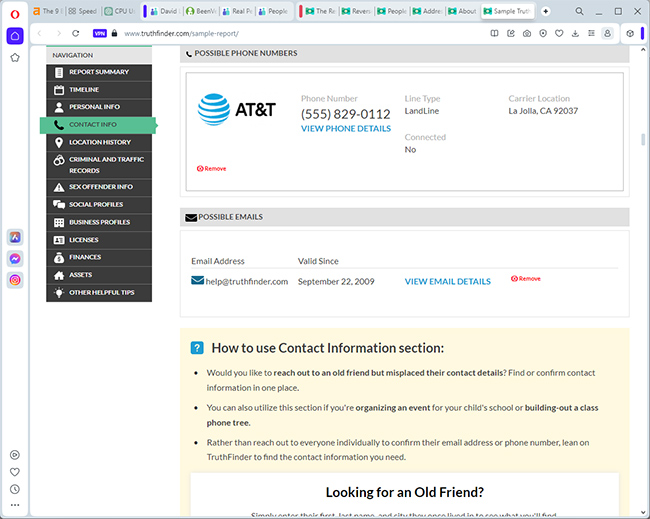Switch to the Reverse tab
Image resolution: width=650 pixels, height=519 pixels.
(x=357, y=11)
